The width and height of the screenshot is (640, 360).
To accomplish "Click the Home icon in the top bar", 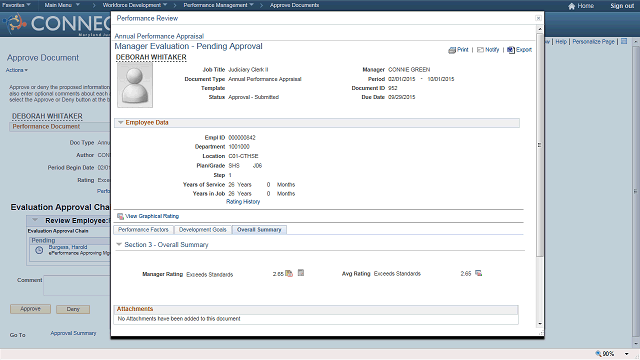I will coord(571,6).
